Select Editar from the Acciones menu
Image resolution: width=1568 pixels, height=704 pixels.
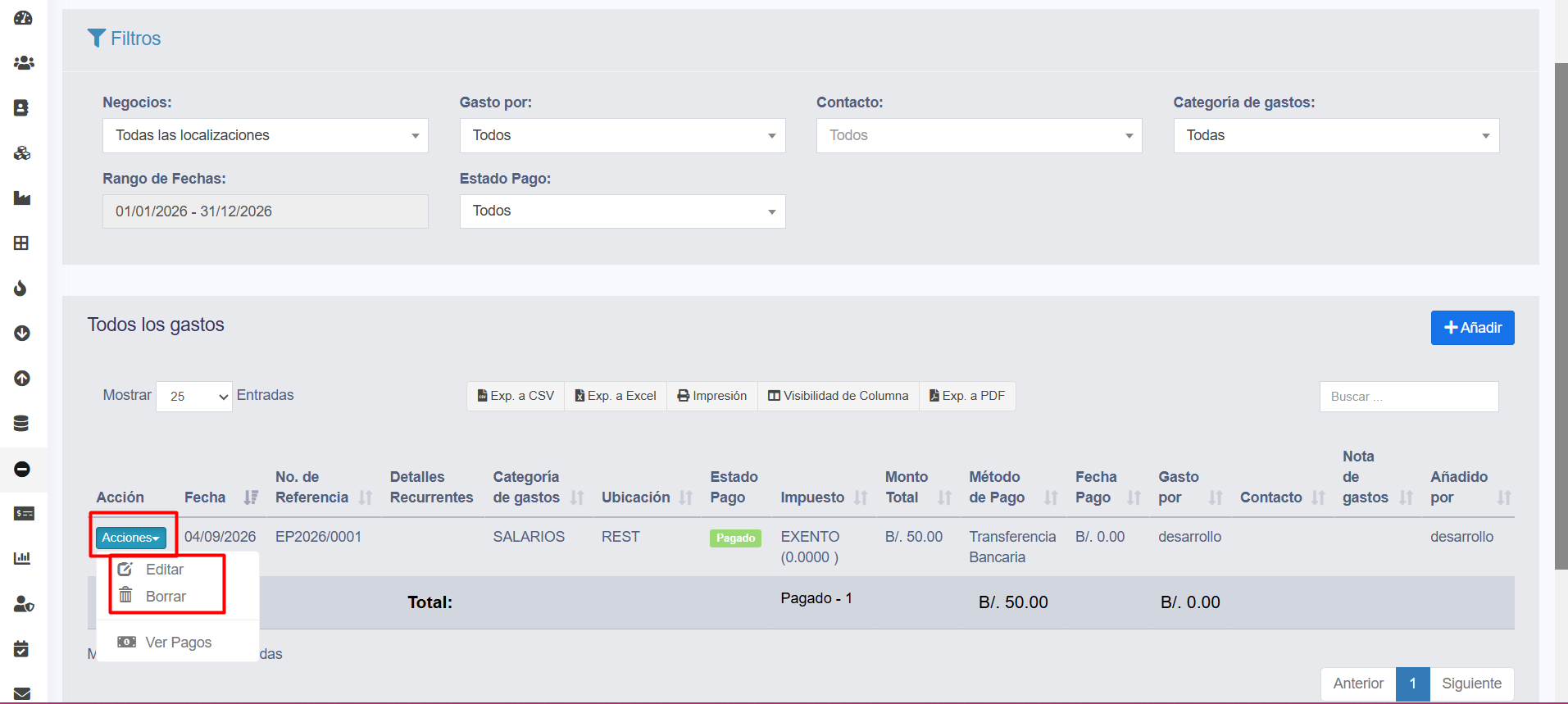pos(165,569)
